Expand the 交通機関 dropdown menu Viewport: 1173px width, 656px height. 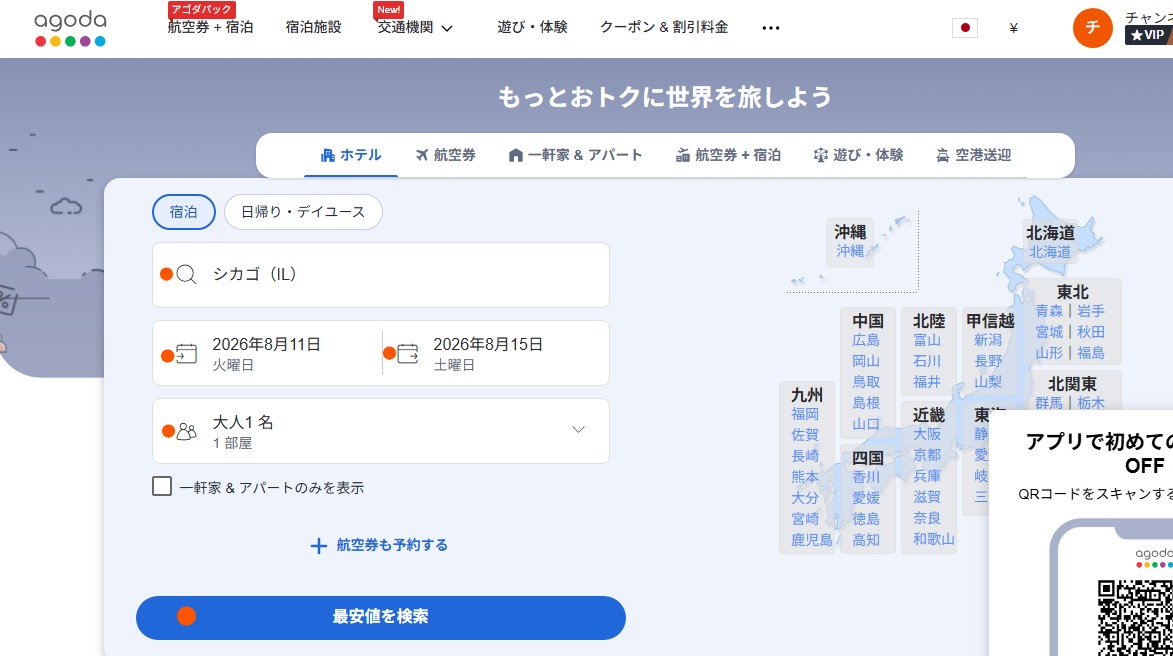(414, 28)
